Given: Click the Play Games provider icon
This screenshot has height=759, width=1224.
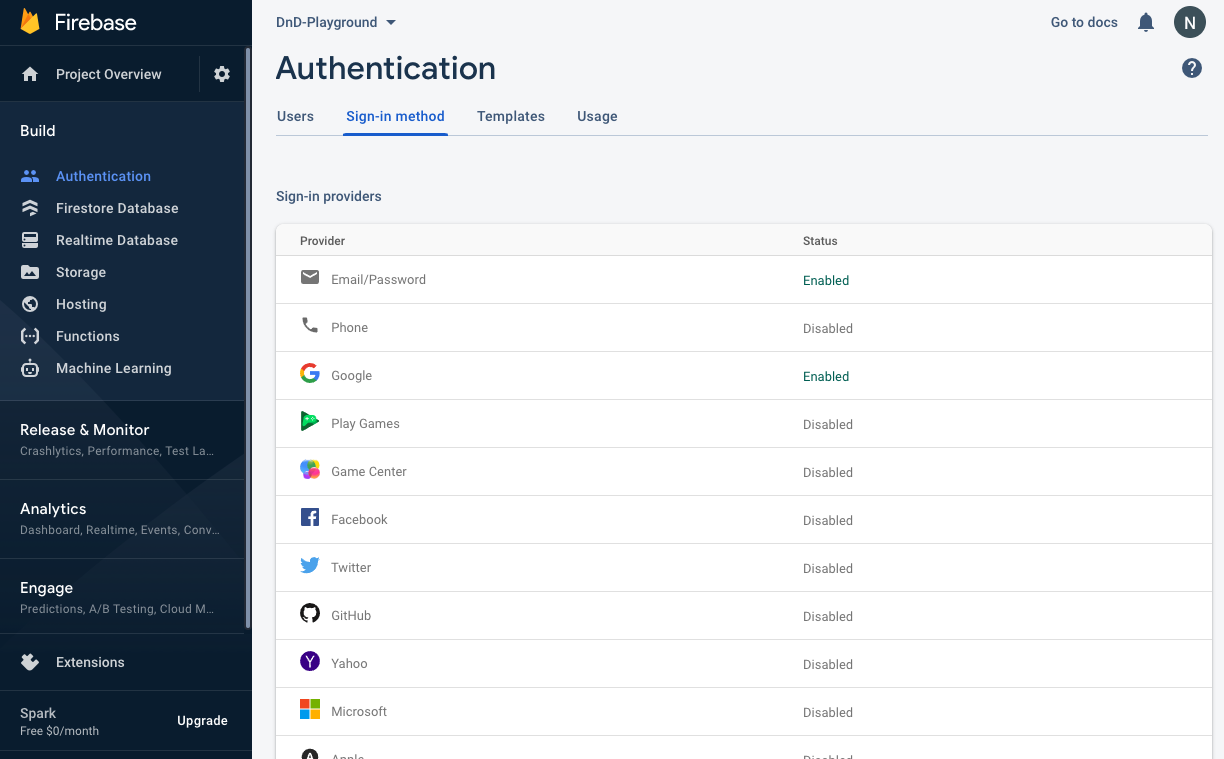Looking at the screenshot, I should 310,421.
